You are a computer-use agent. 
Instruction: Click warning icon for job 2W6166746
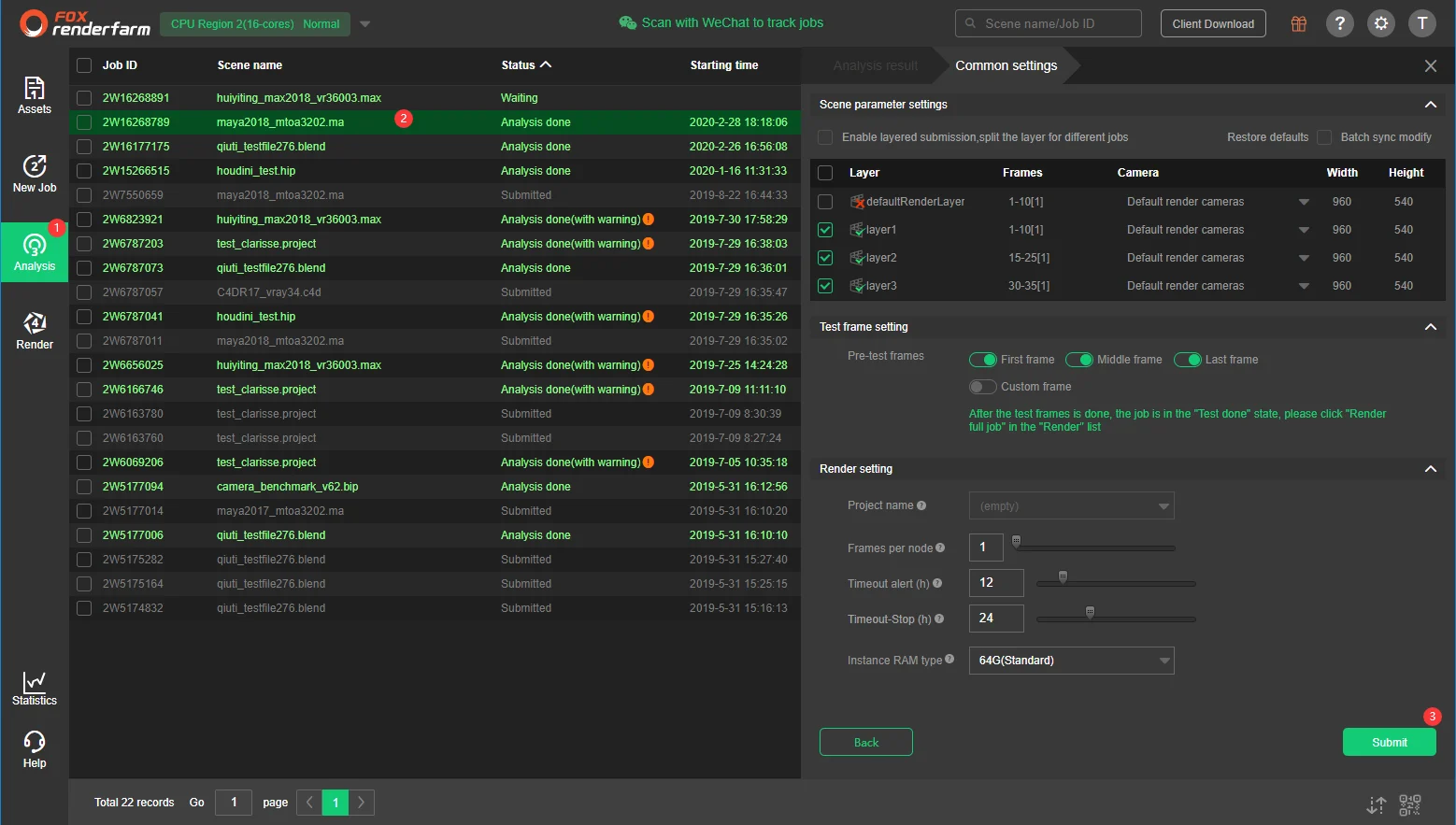(x=649, y=390)
